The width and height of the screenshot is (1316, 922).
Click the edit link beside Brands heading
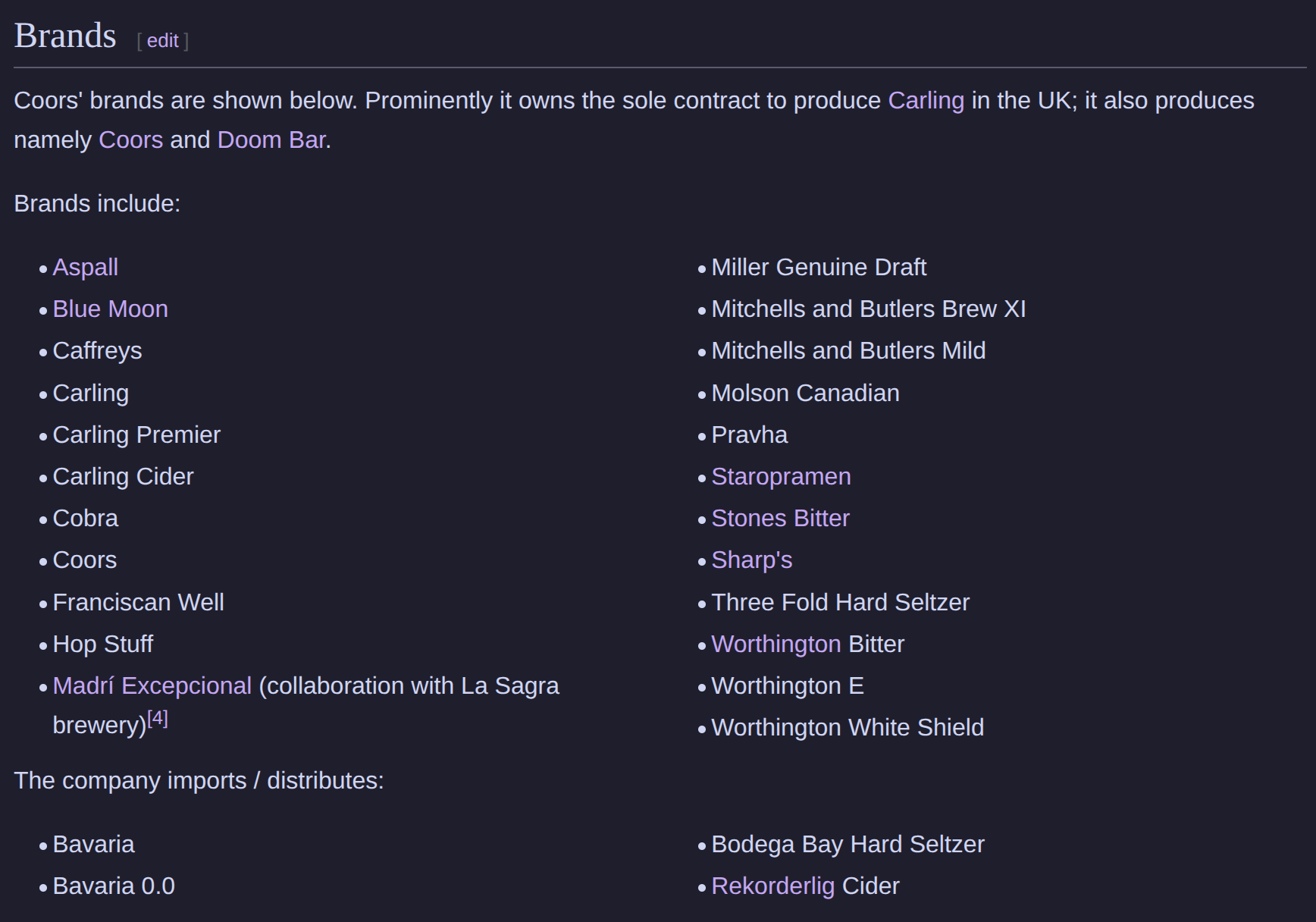coord(162,41)
